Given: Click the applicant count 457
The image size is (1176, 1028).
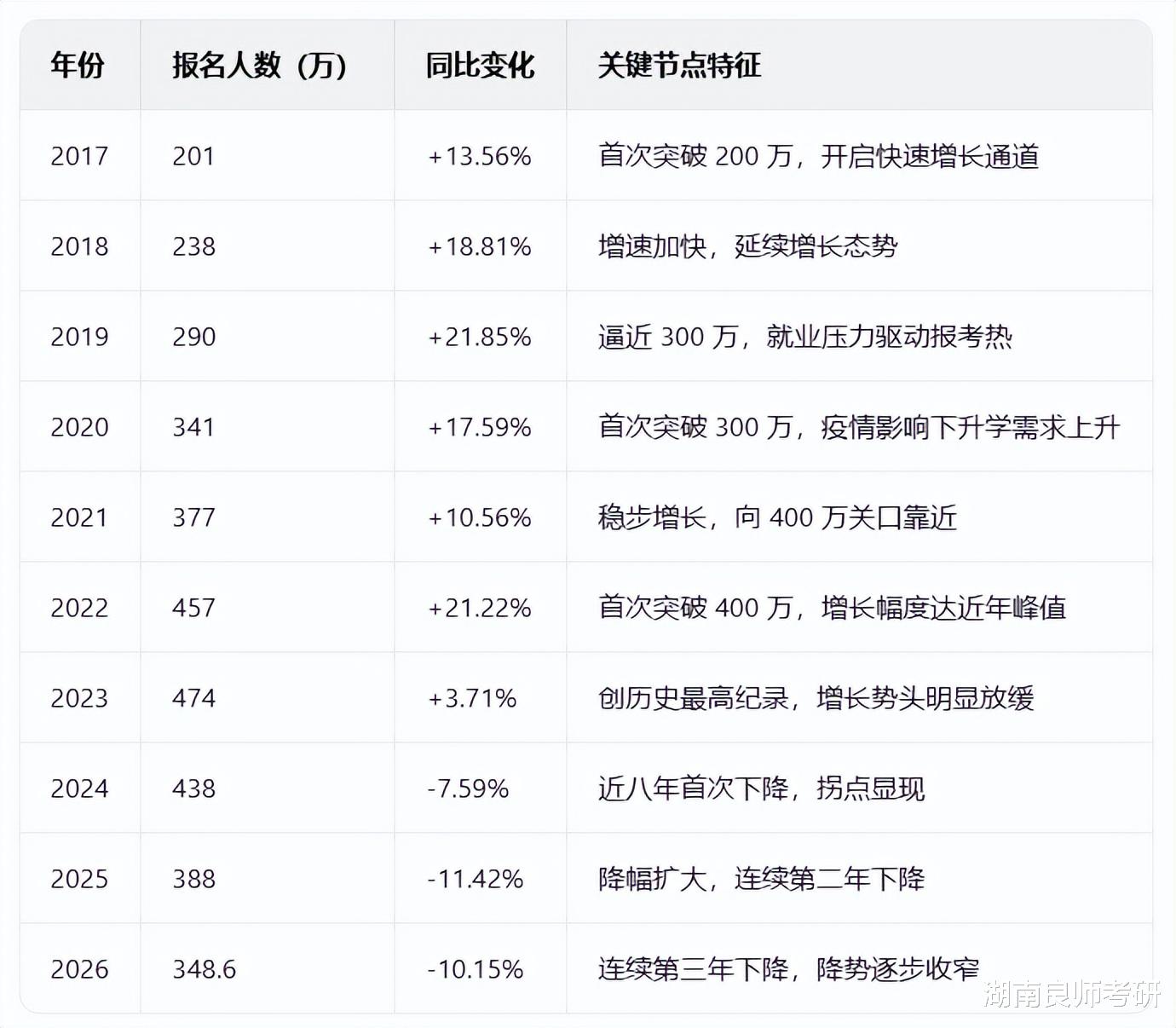Looking at the screenshot, I should tap(193, 608).
